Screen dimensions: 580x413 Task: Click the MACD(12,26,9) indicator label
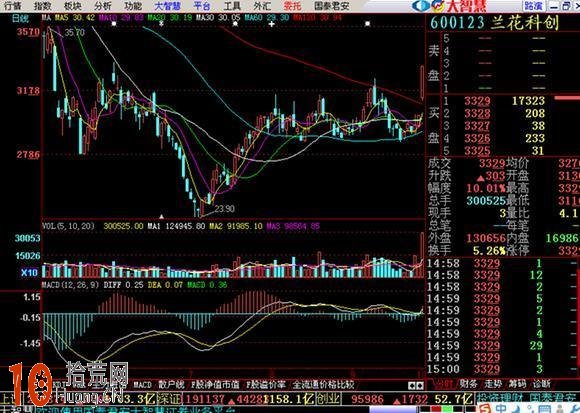pos(70,285)
